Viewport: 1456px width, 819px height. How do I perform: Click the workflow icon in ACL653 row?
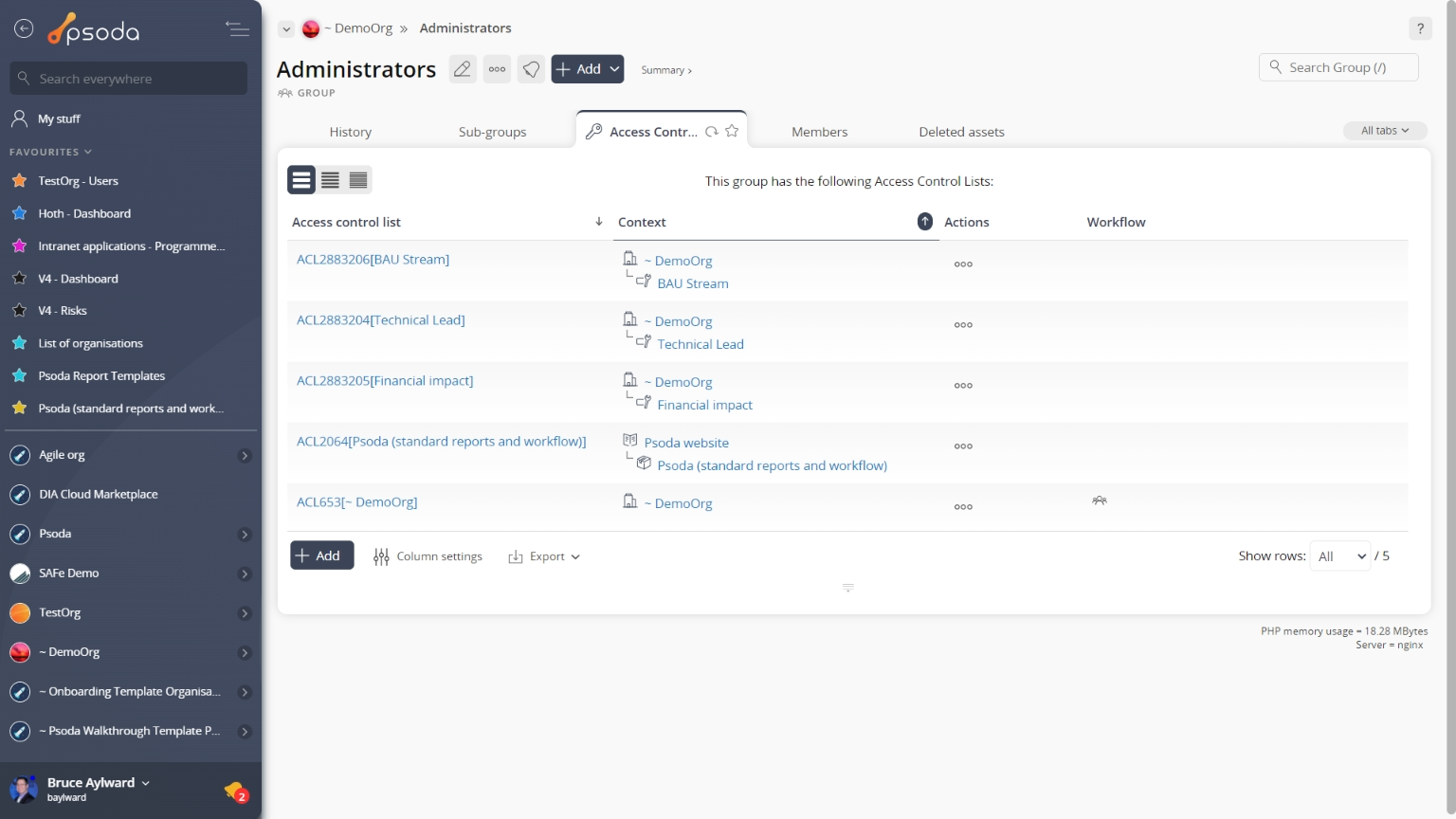tap(1100, 500)
